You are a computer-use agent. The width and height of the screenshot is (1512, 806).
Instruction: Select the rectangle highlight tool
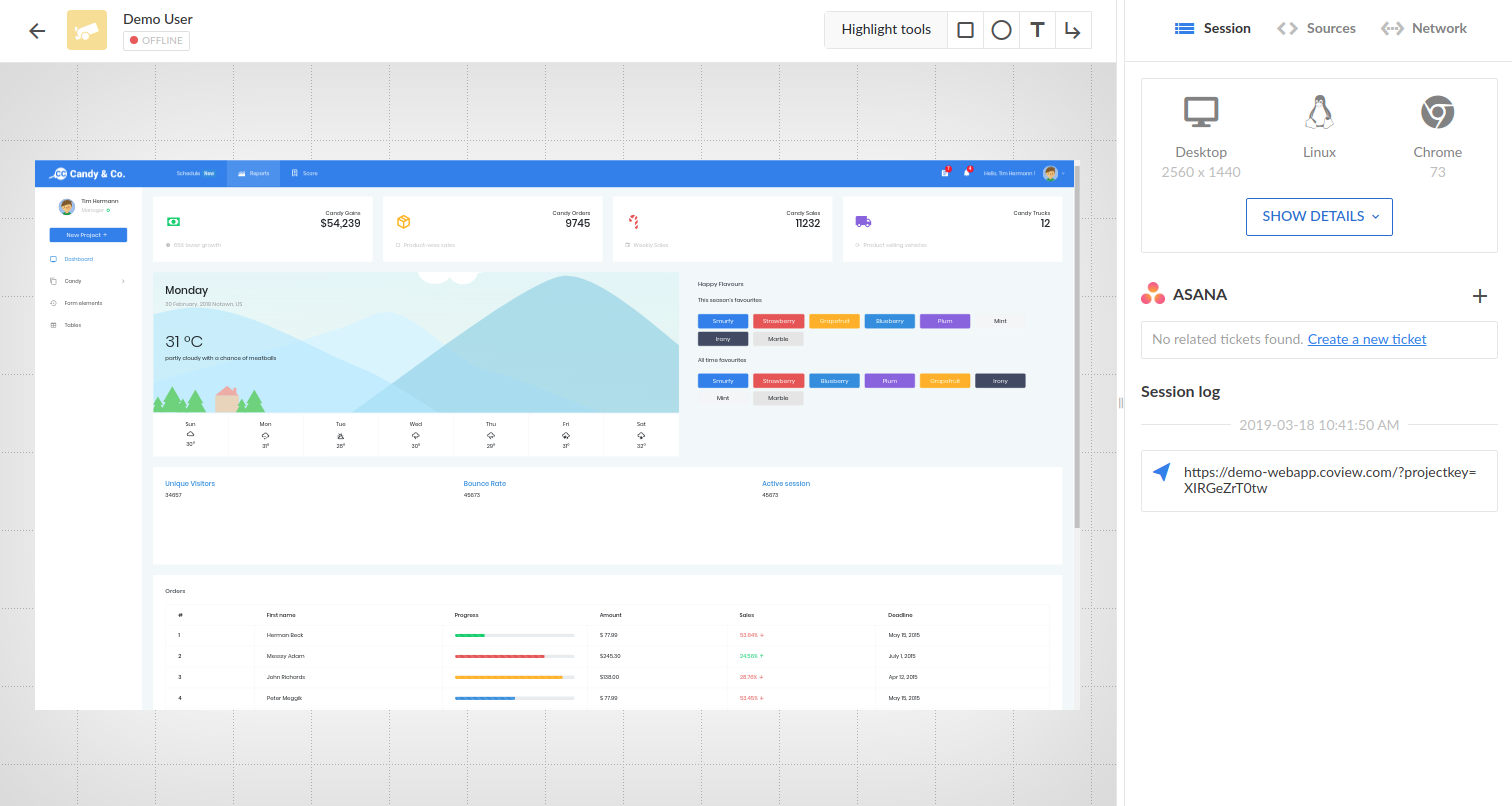click(965, 30)
